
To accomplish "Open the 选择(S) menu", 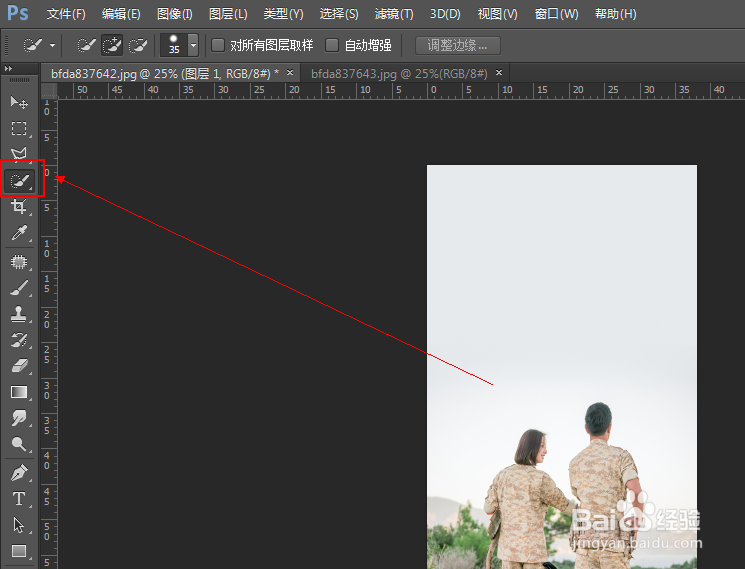I will pyautogui.click(x=339, y=14).
